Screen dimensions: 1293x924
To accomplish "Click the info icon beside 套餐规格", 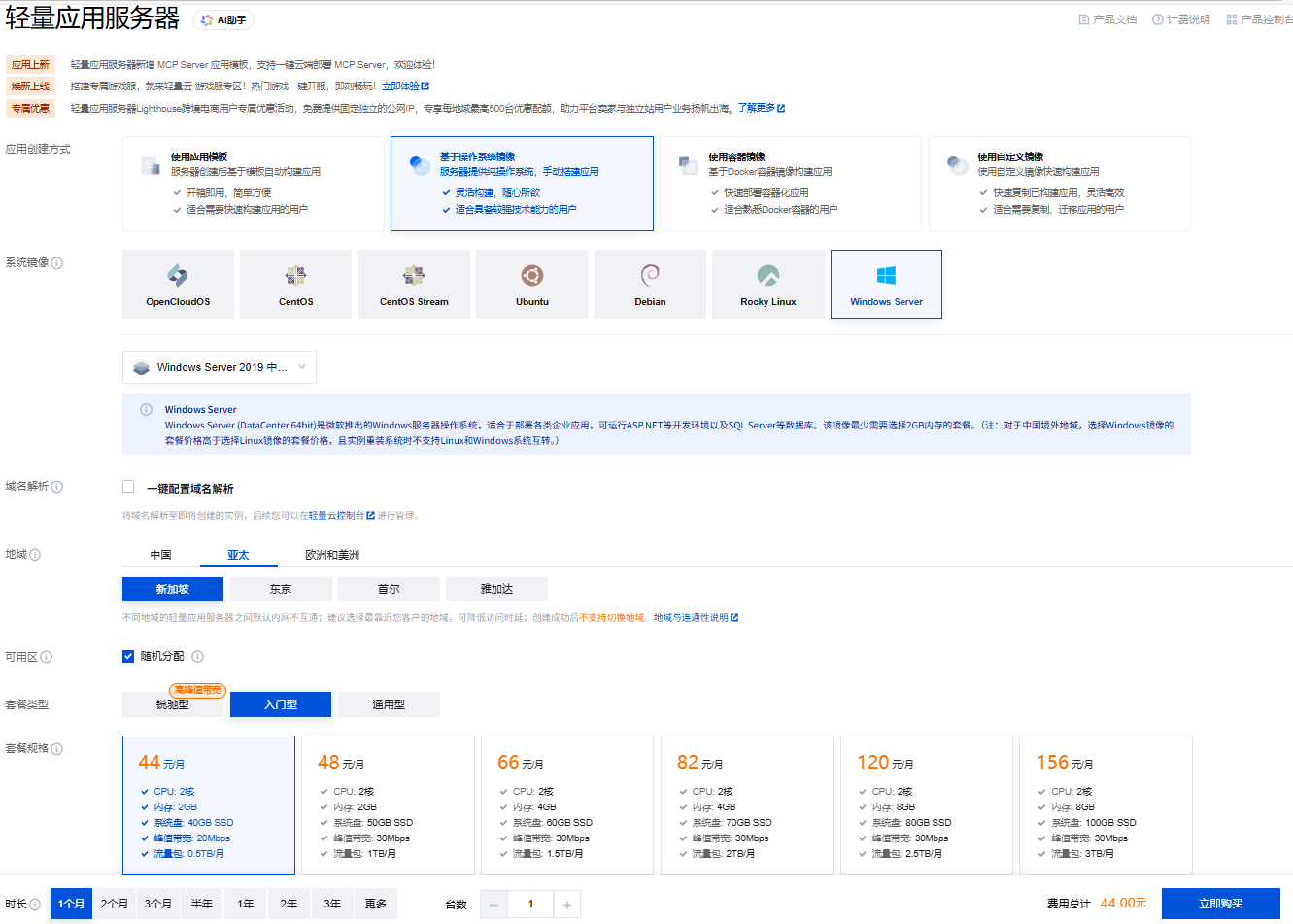I will pos(57,749).
